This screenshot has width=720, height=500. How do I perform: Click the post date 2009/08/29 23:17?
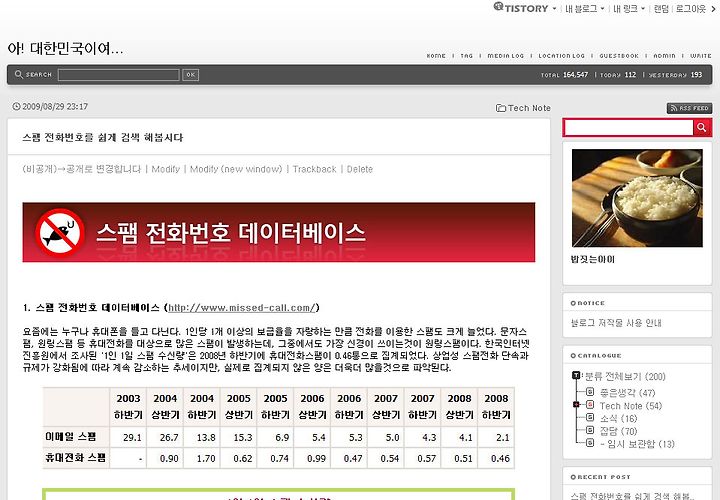point(55,107)
